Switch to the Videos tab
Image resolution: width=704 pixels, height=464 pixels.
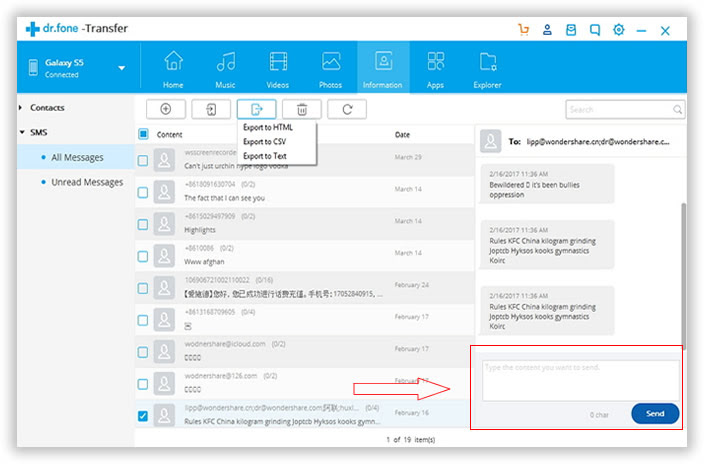click(x=278, y=69)
